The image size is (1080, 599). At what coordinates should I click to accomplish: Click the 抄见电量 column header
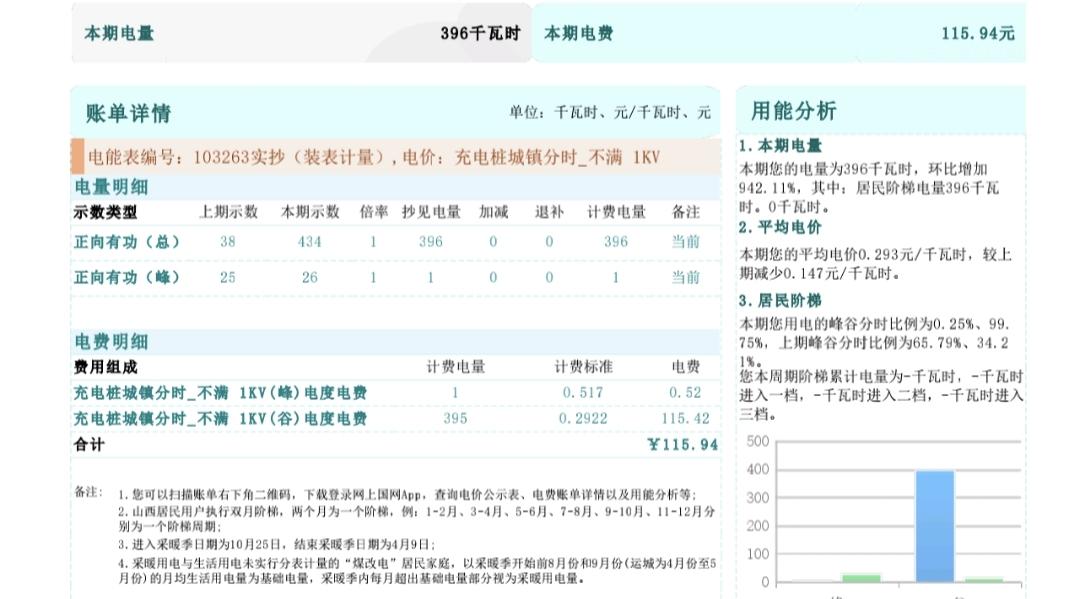click(431, 212)
